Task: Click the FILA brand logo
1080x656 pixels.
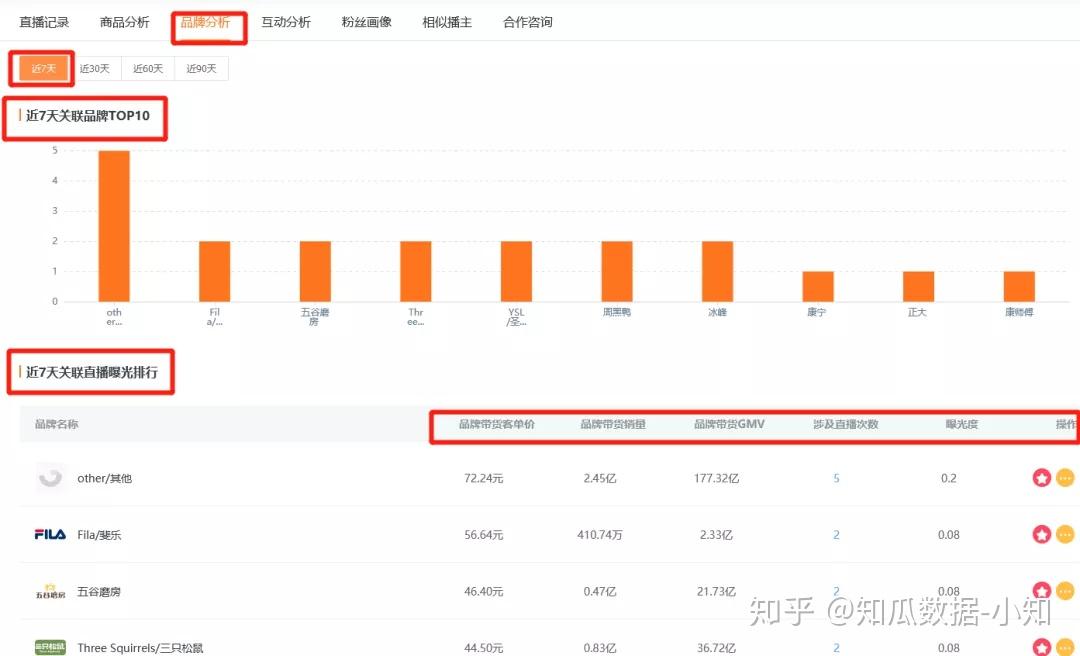Action: click(x=50, y=534)
